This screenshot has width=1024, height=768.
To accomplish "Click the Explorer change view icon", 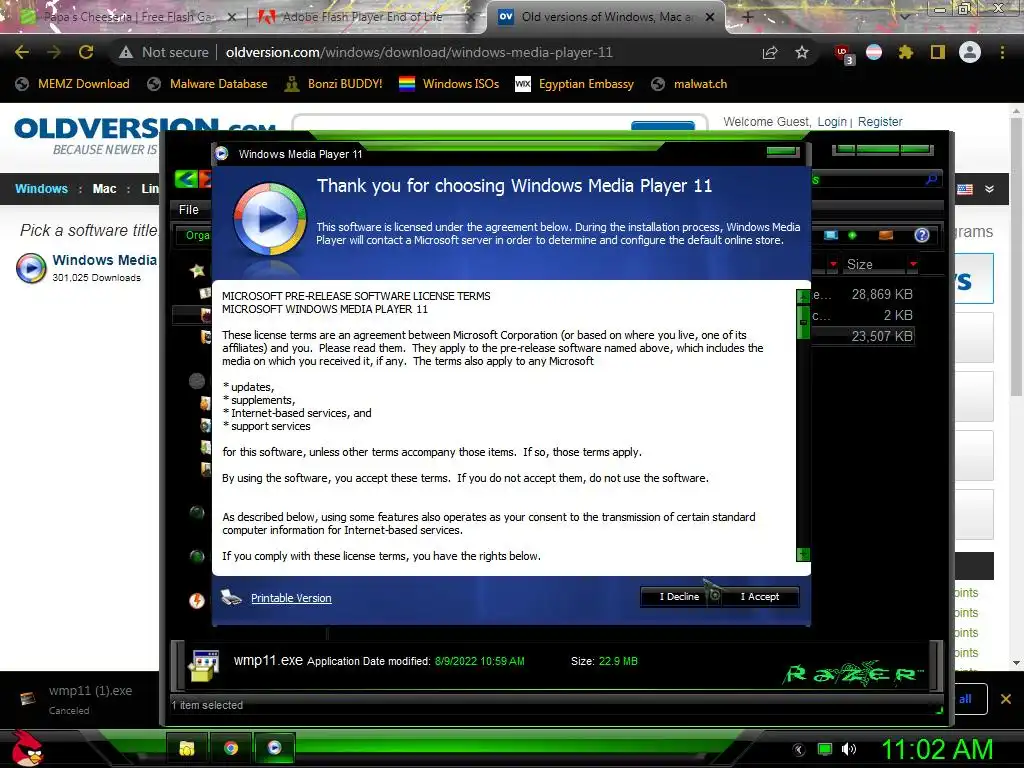I will (x=831, y=235).
